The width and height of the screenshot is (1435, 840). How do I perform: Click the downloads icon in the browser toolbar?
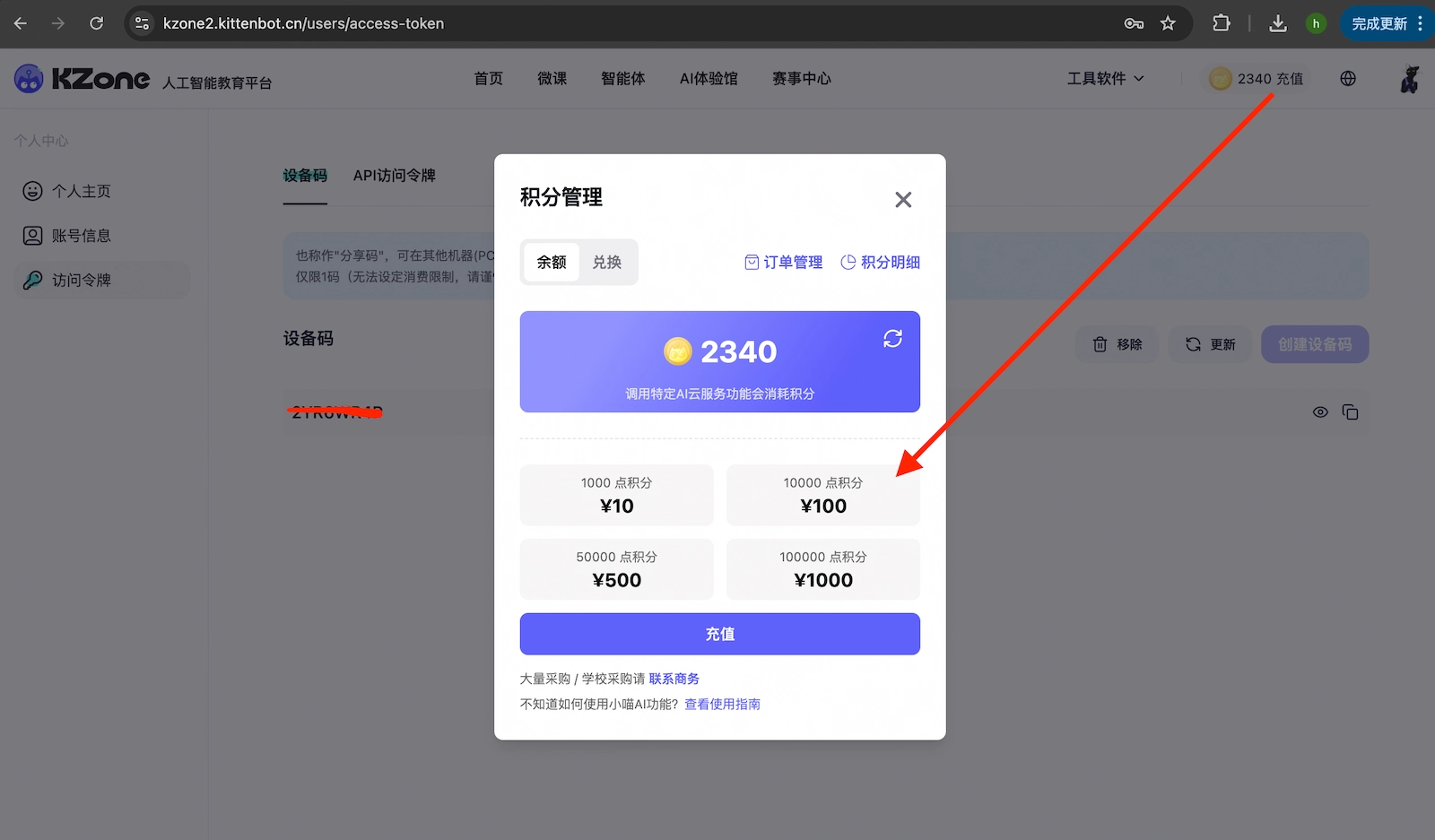1277,23
